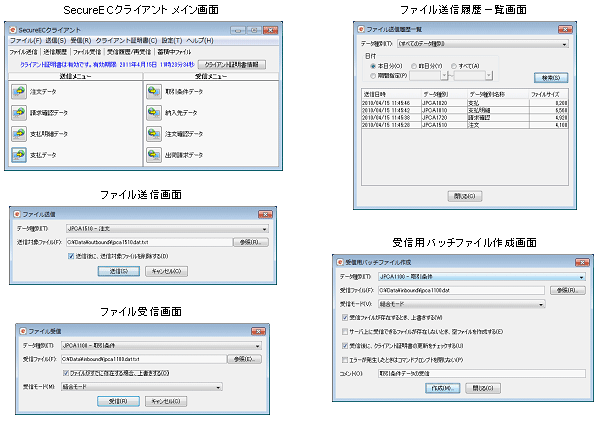Select the 本日分(O) radio button

(x=373, y=66)
